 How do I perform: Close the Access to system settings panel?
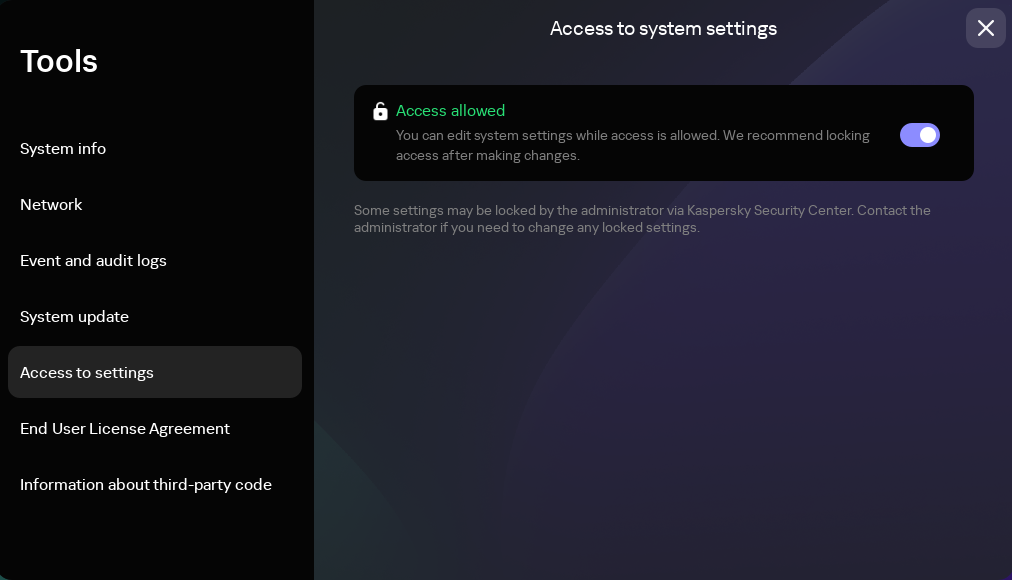985,28
